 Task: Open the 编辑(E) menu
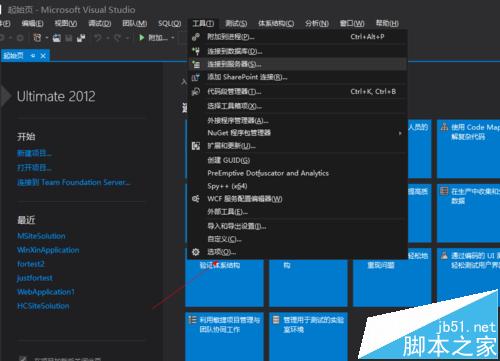pos(32,23)
